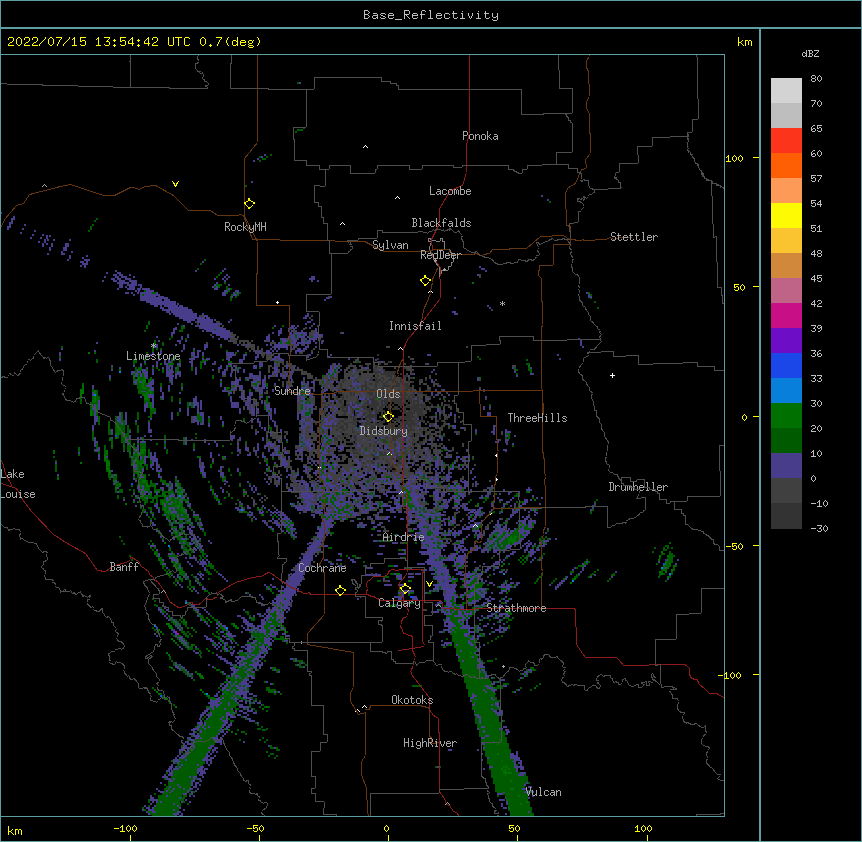The width and height of the screenshot is (862, 842).
Task: Select the Sylvan label
Action: click(390, 245)
